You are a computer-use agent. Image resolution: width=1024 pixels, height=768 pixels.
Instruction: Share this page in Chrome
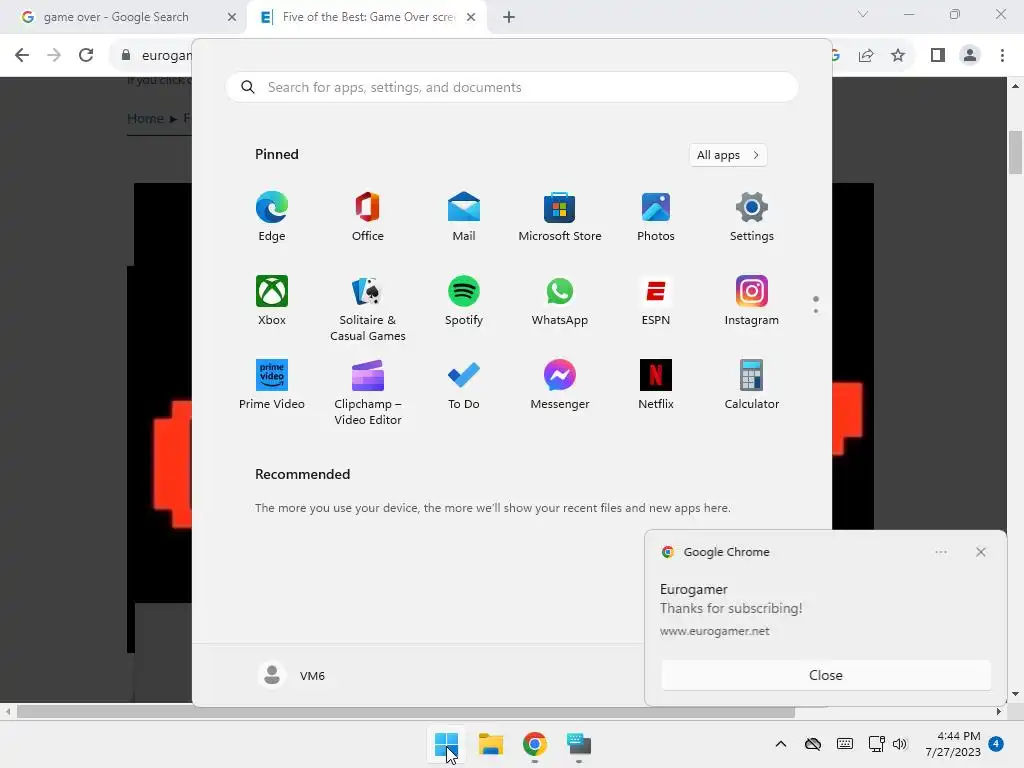tap(866, 56)
